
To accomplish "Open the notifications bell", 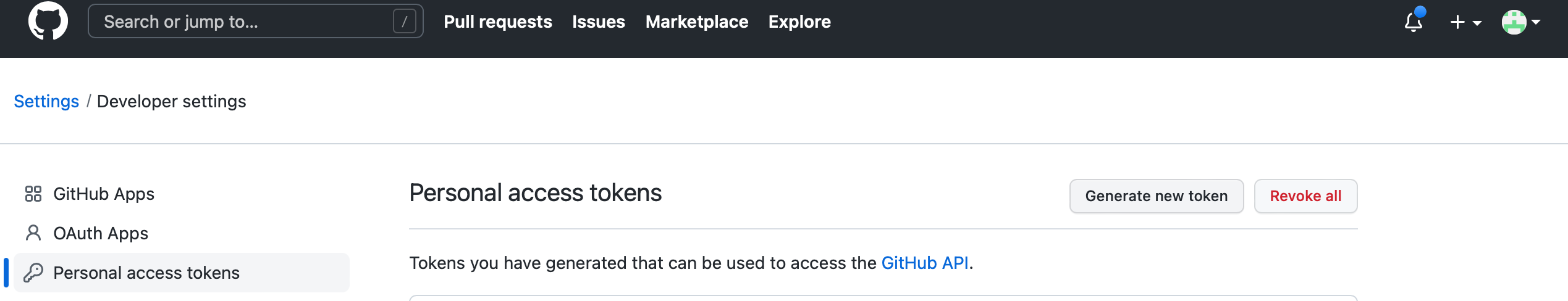I will [1413, 22].
